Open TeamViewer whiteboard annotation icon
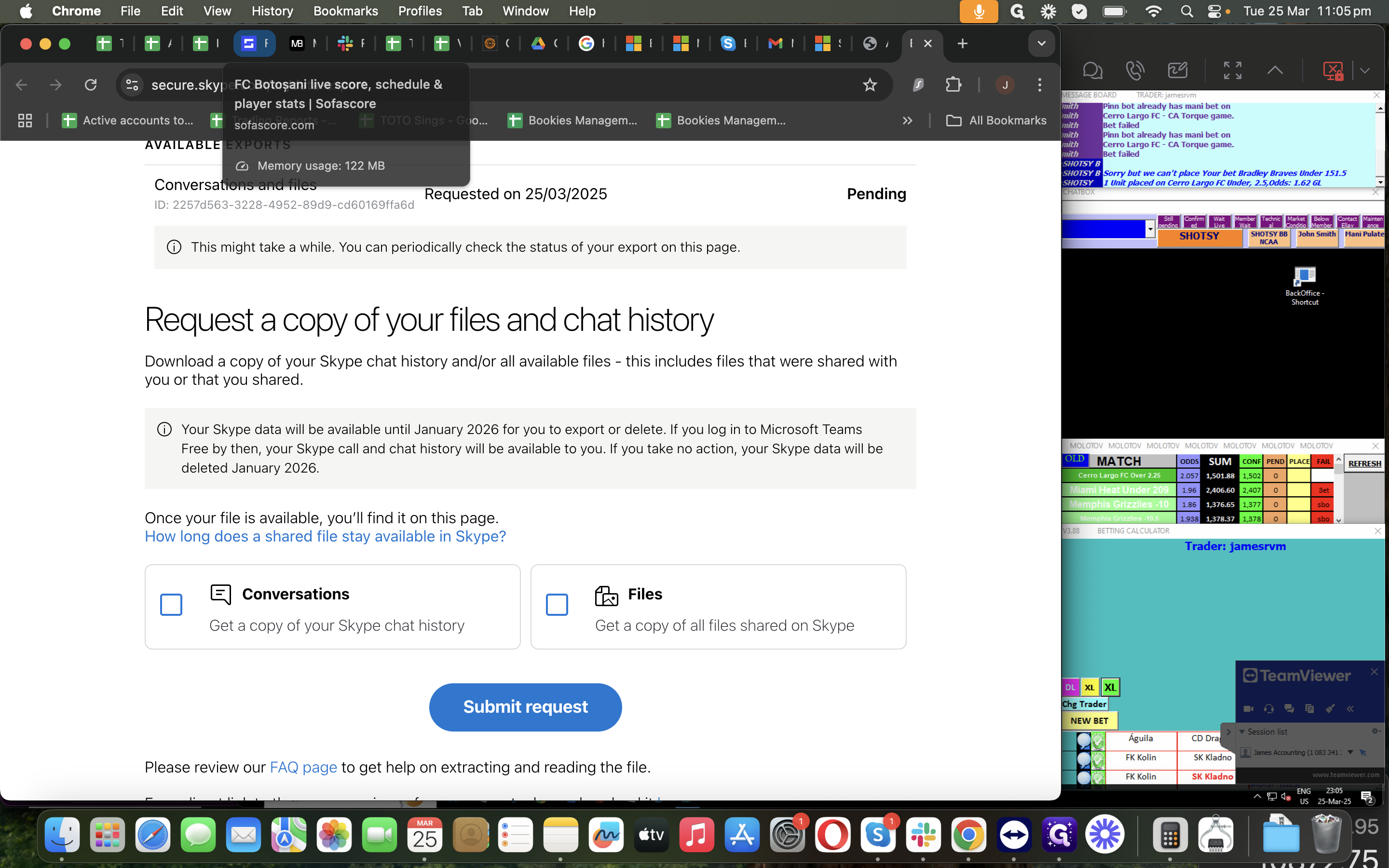1389x868 pixels. pos(1177,70)
